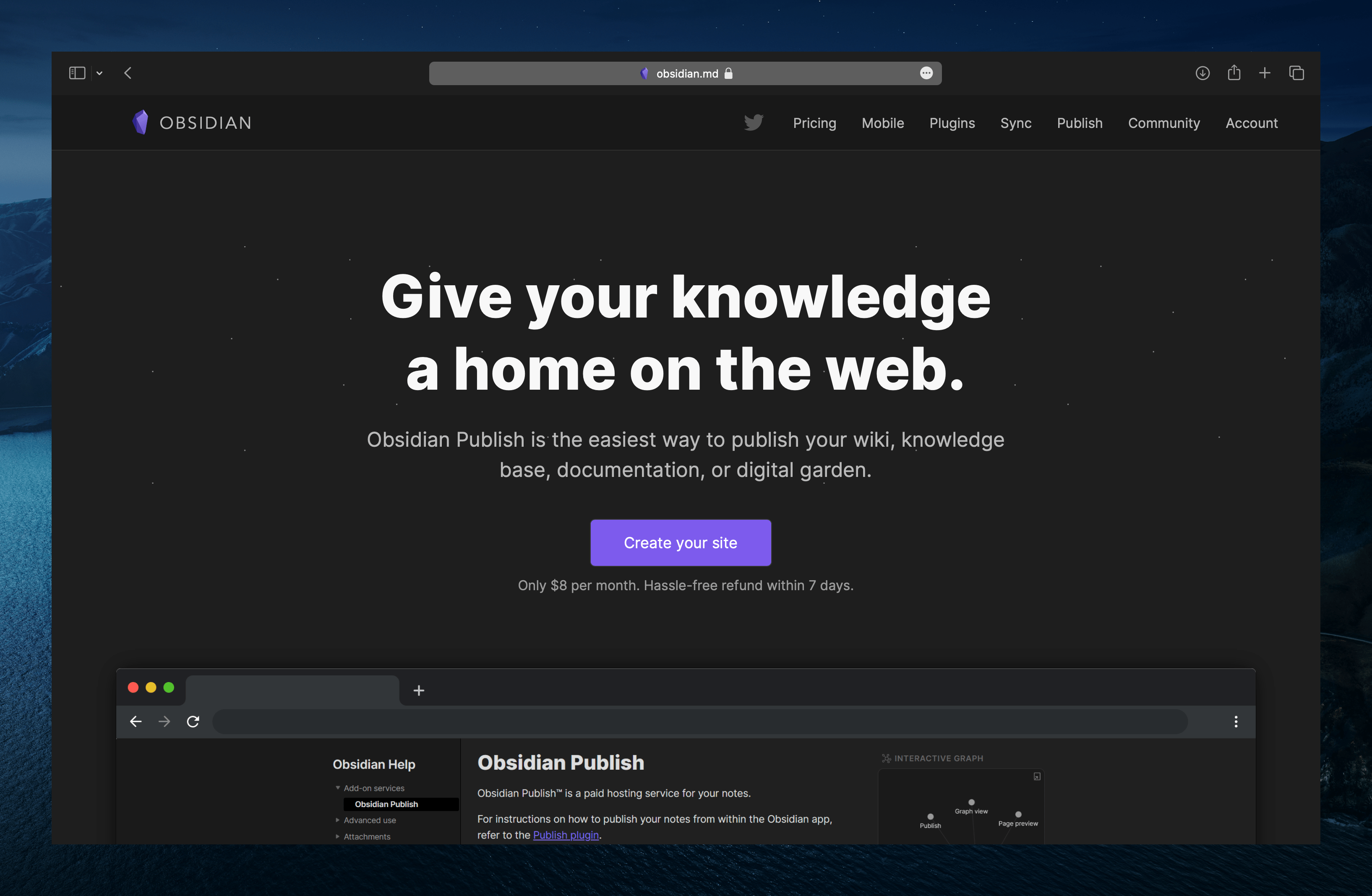
Task: Click the Obsidian favicon in the address bar
Action: [644, 73]
